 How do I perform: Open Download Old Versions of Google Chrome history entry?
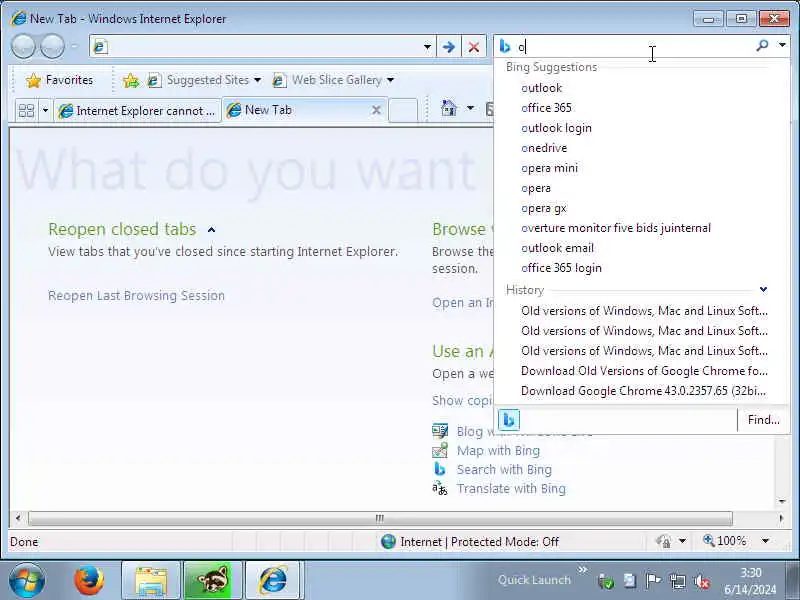click(x=644, y=371)
